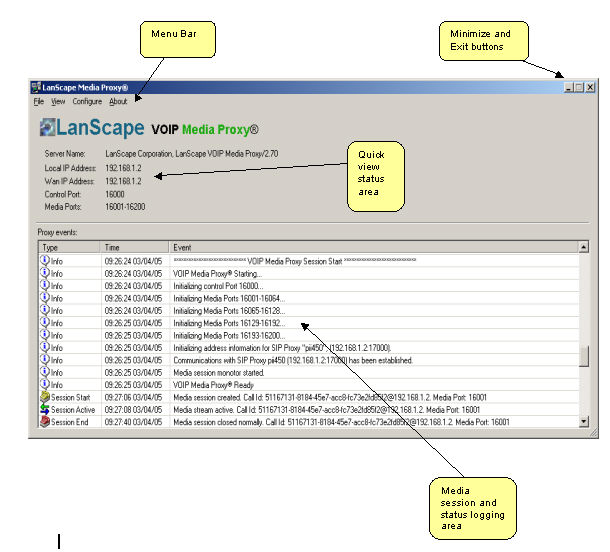Click the time cell '09:27:40 03/04/05'
The image size is (610, 552).
point(133,422)
